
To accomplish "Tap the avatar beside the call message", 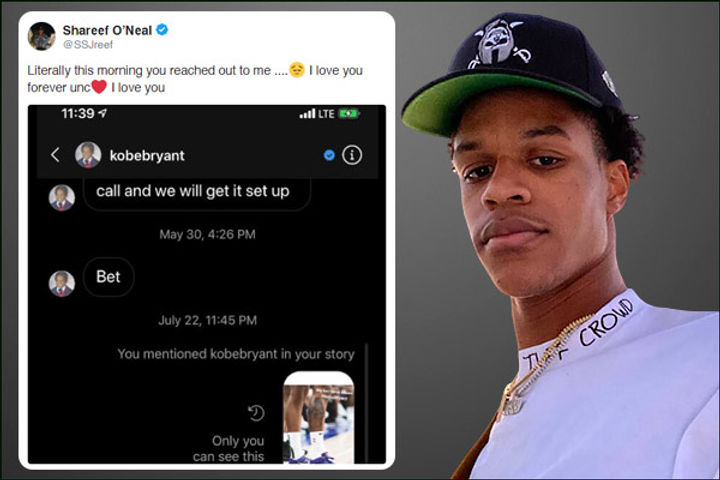I will 62,198.
